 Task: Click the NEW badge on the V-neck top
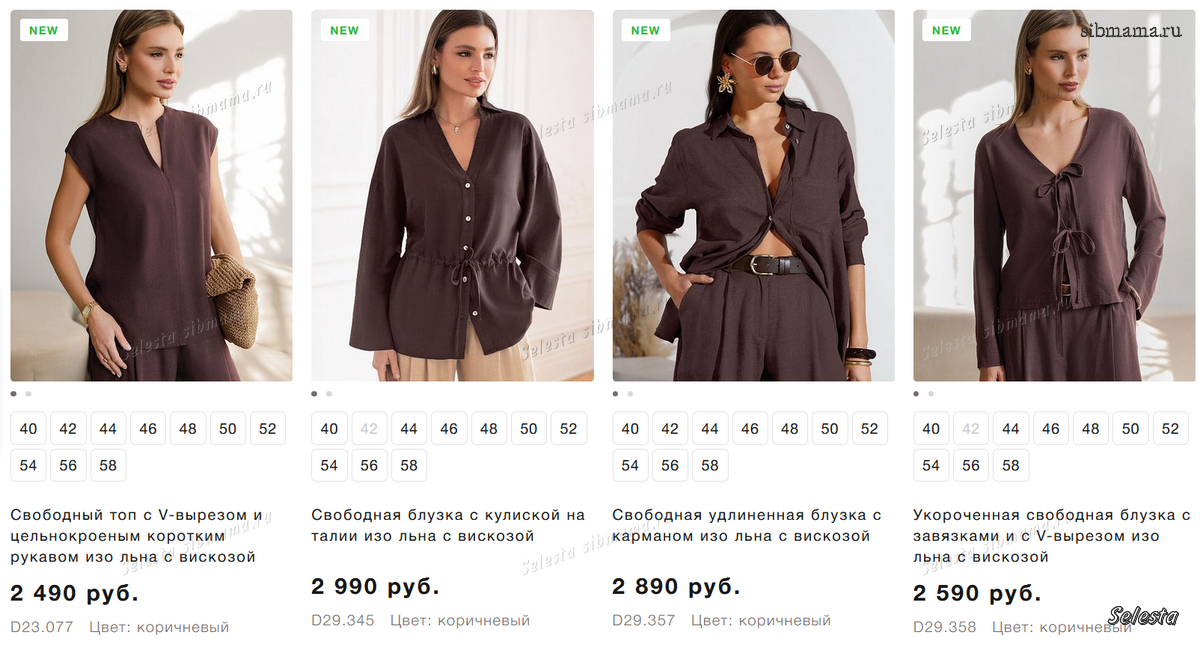[x=44, y=30]
